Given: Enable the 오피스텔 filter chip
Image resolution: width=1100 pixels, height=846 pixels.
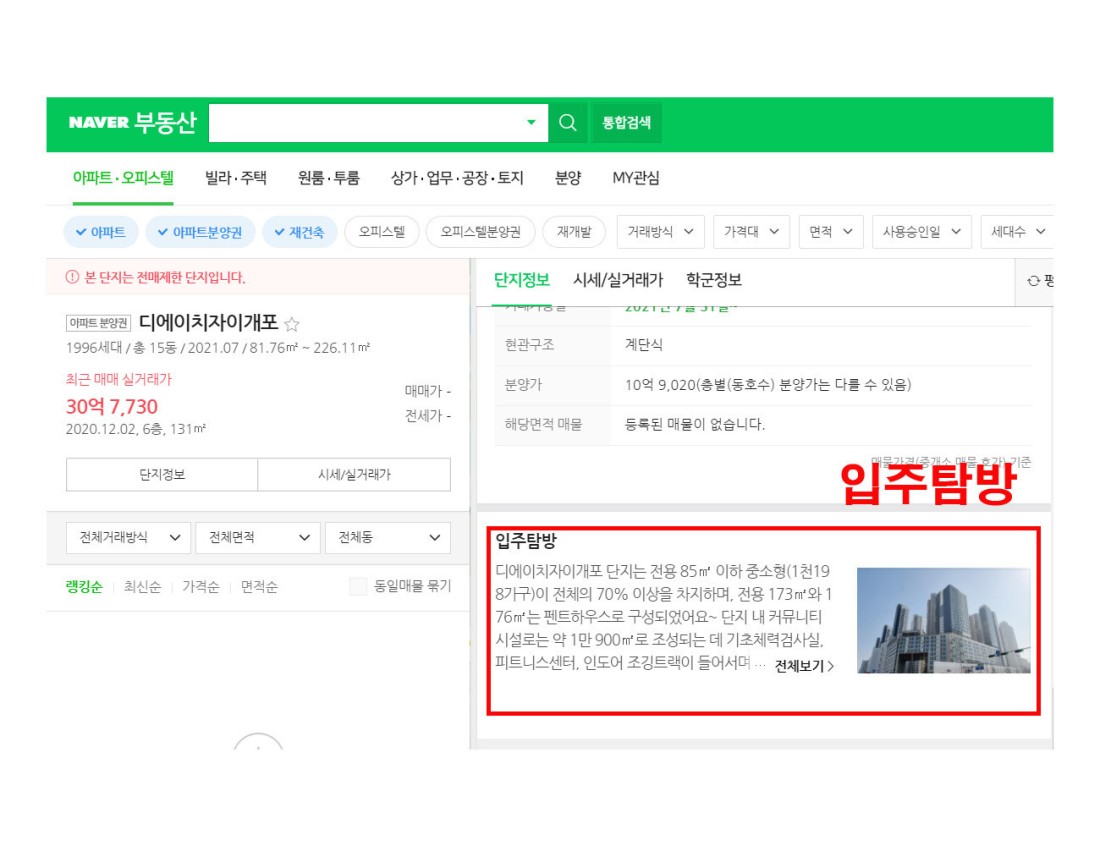Looking at the screenshot, I should point(382,232).
